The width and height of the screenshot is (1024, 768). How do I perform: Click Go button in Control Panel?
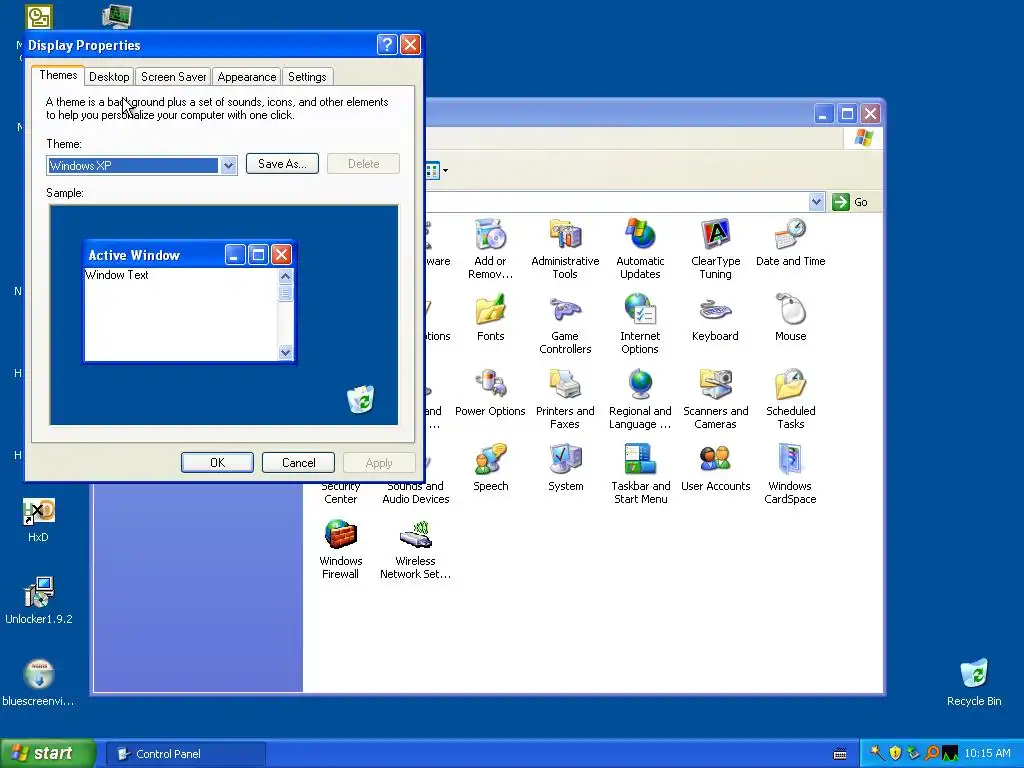pyautogui.click(x=851, y=202)
